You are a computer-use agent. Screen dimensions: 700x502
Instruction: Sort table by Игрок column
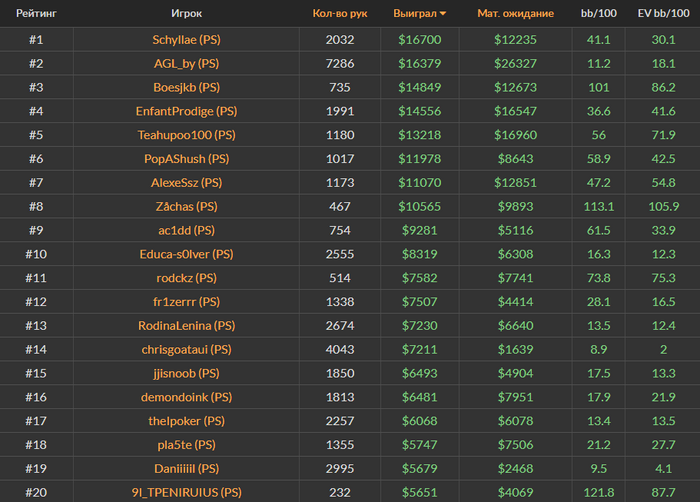186,14
